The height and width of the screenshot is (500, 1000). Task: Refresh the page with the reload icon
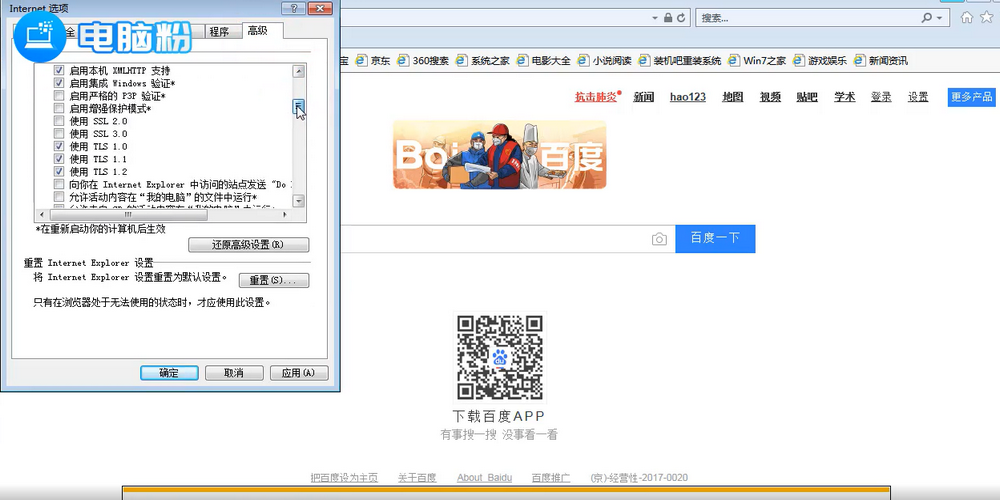(681, 18)
